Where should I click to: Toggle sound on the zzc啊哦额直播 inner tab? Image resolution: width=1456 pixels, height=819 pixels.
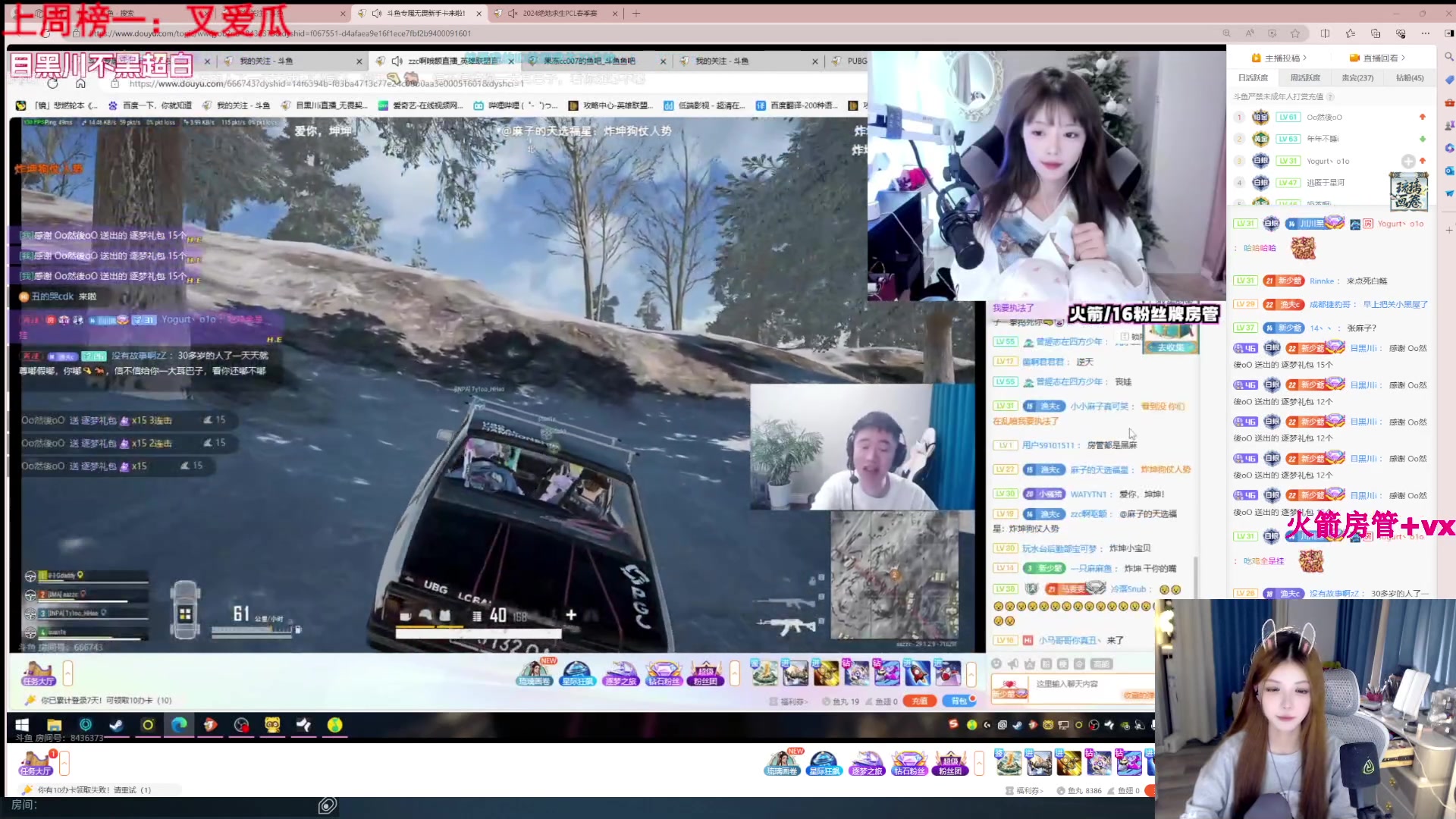coord(397,61)
